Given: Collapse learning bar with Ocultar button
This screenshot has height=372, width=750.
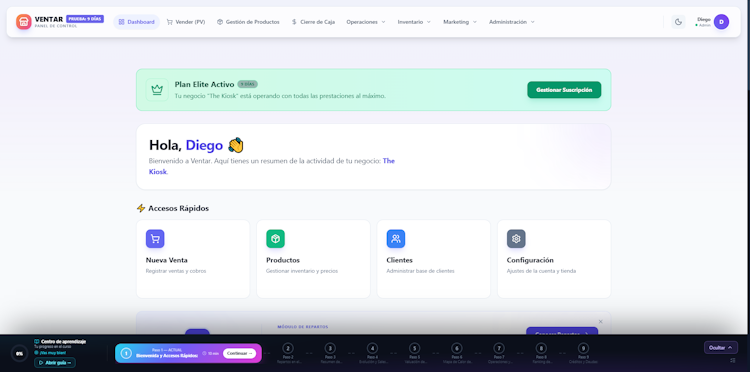Looking at the screenshot, I should [x=720, y=348].
